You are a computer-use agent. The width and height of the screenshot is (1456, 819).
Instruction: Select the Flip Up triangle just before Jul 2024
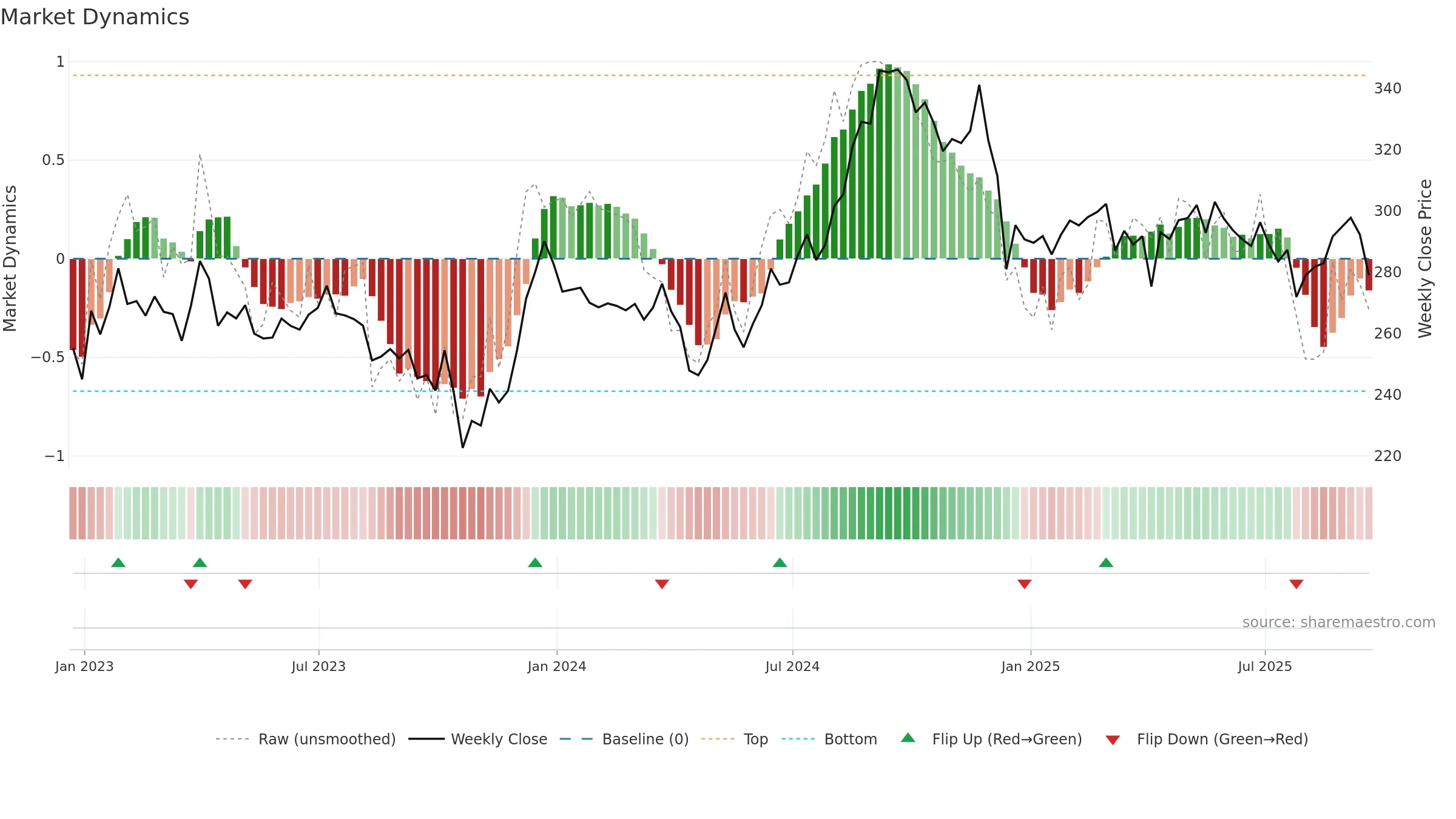[780, 563]
